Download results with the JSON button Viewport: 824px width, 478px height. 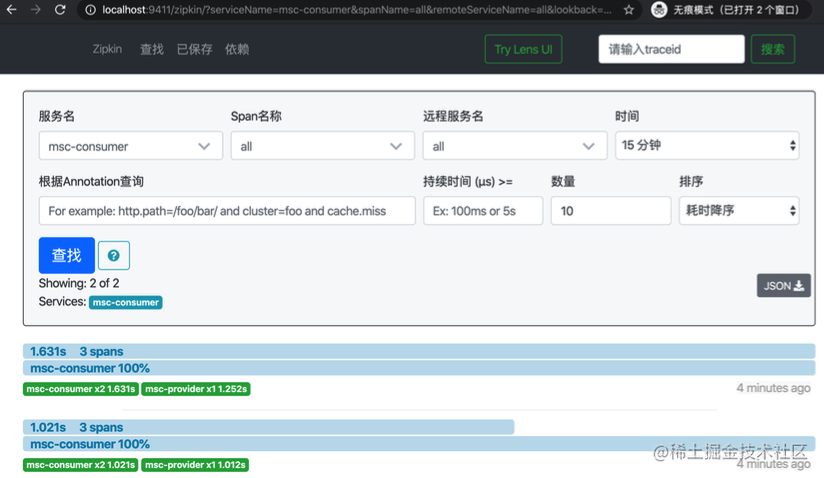pos(784,286)
